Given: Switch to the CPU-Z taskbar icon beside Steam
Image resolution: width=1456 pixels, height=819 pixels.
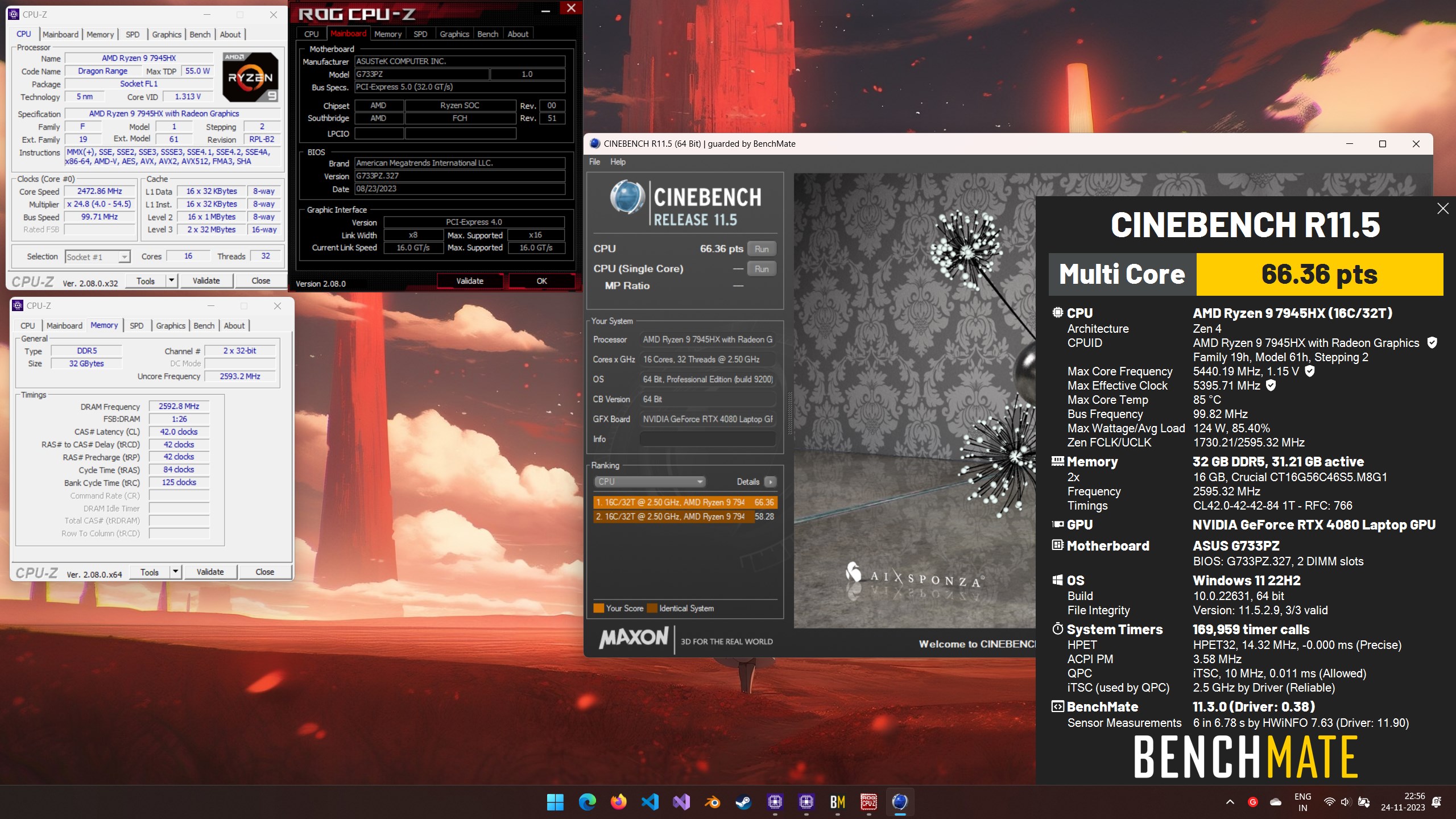Looking at the screenshot, I should (775, 802).
